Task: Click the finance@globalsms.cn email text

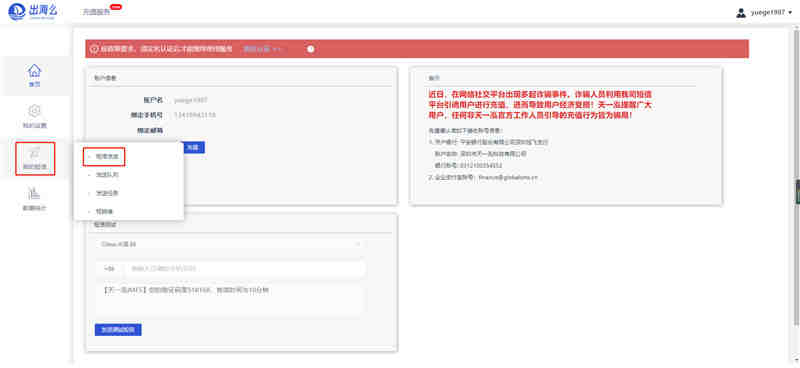Action: [507, 178]
